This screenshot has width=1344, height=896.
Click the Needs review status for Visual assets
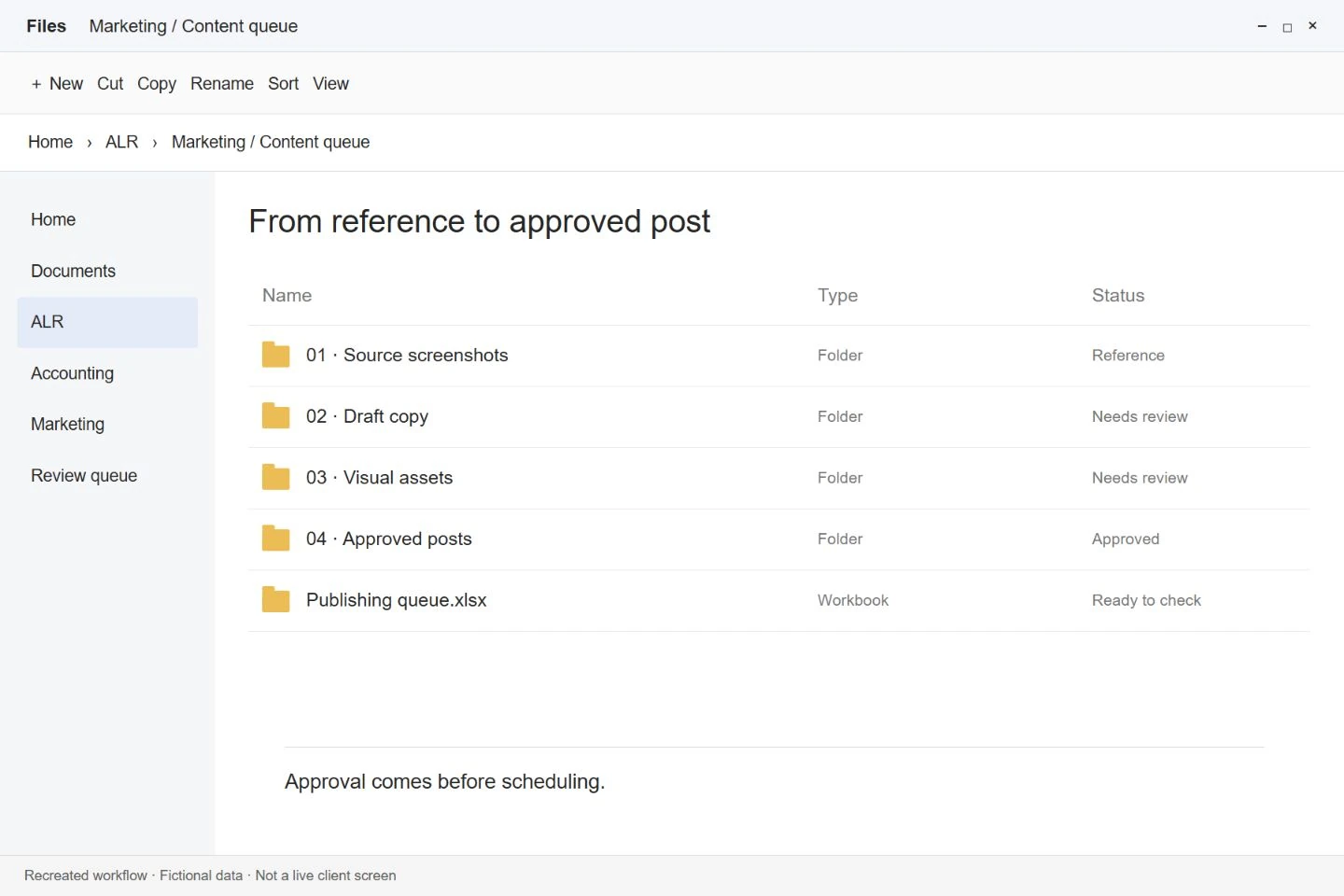point(1140,478)
